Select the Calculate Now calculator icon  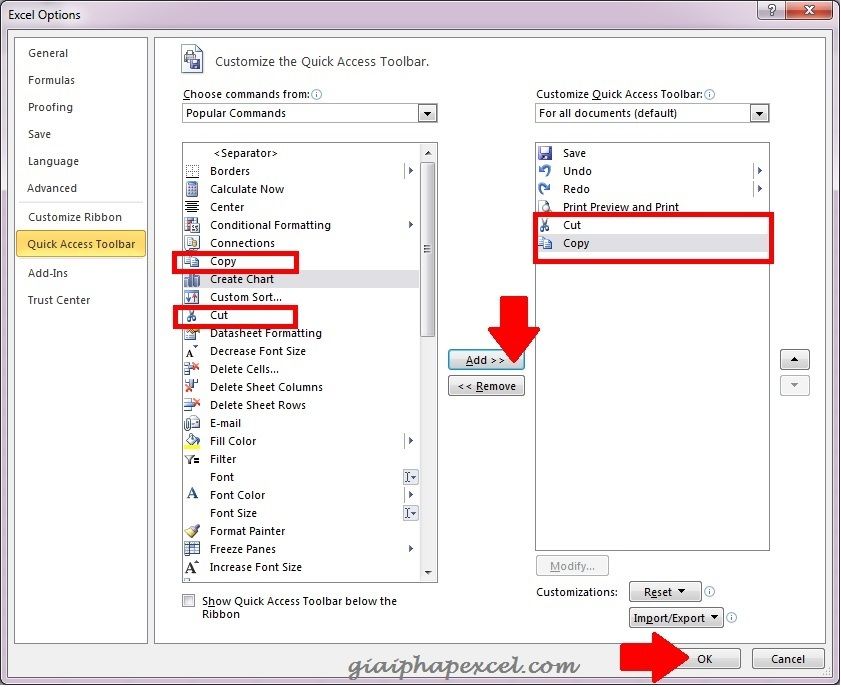192,189
